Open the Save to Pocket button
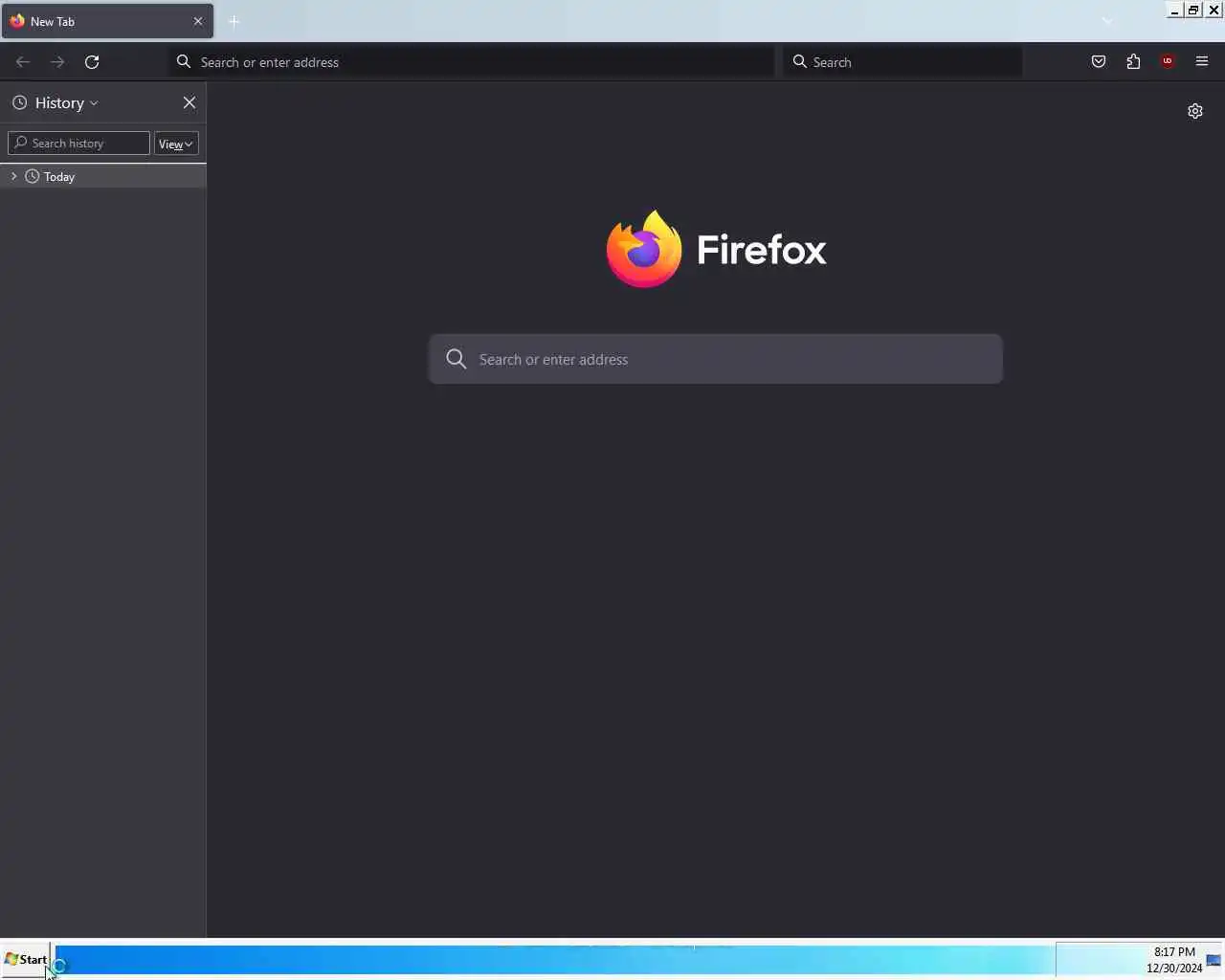The width and height of the screenshot is (1225, 980). tap(1099, 62)
